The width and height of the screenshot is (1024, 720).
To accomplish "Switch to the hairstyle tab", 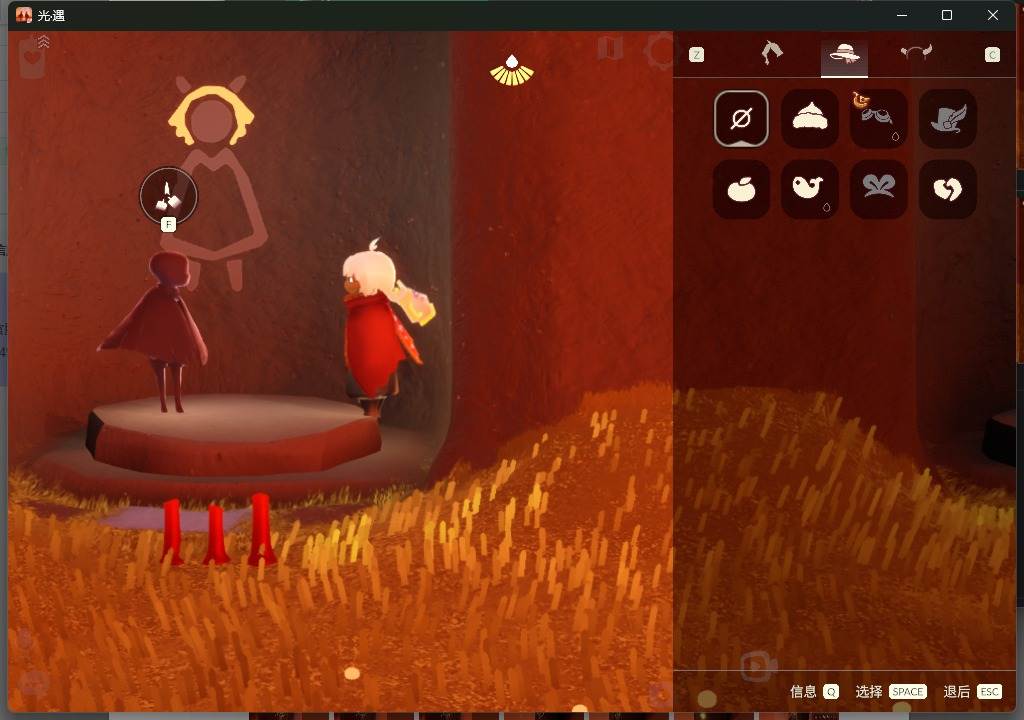I will pos(772,53).
